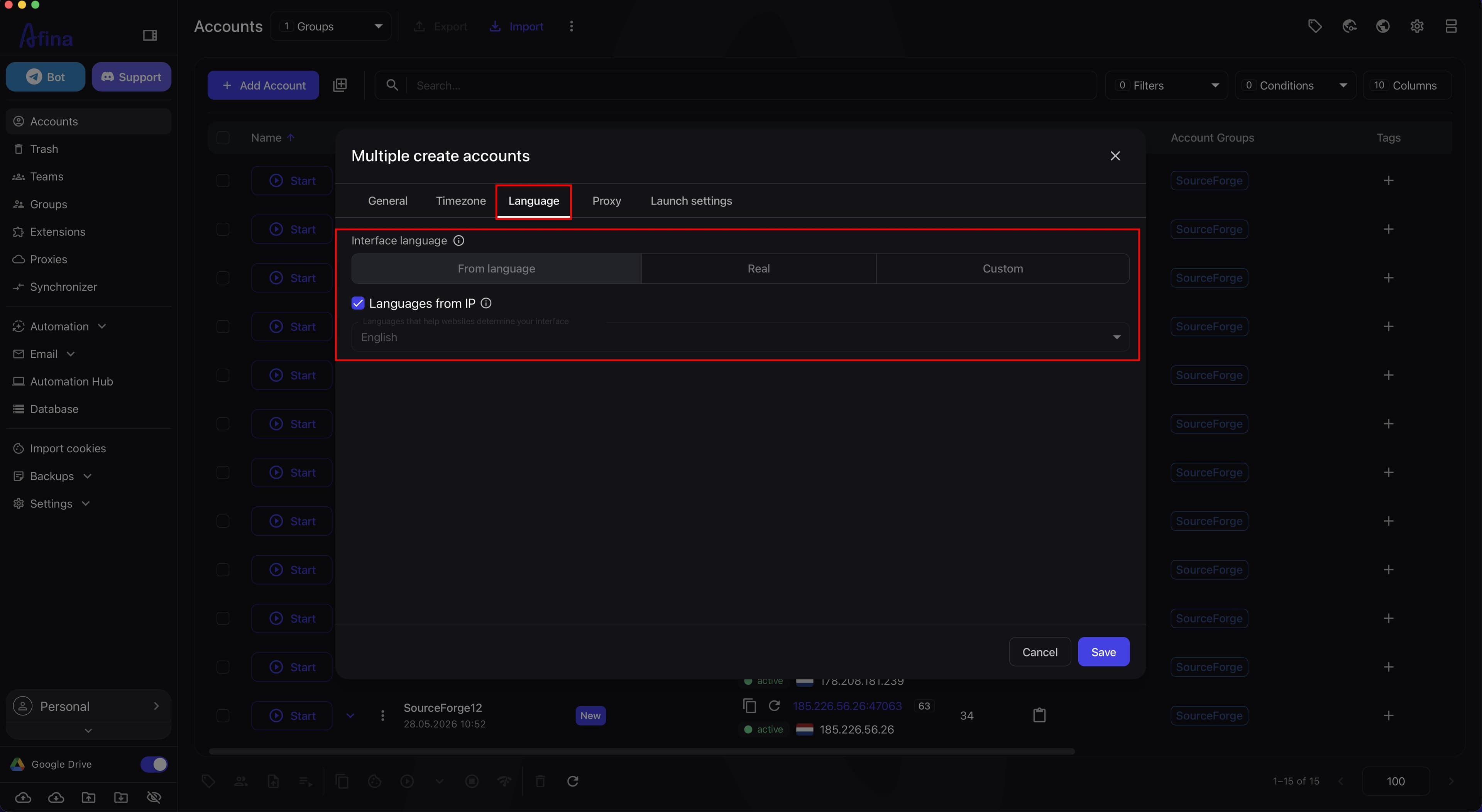Open the English languages dropdown
This screenshot has height=812, width=1482.
[x=741, y=337]
